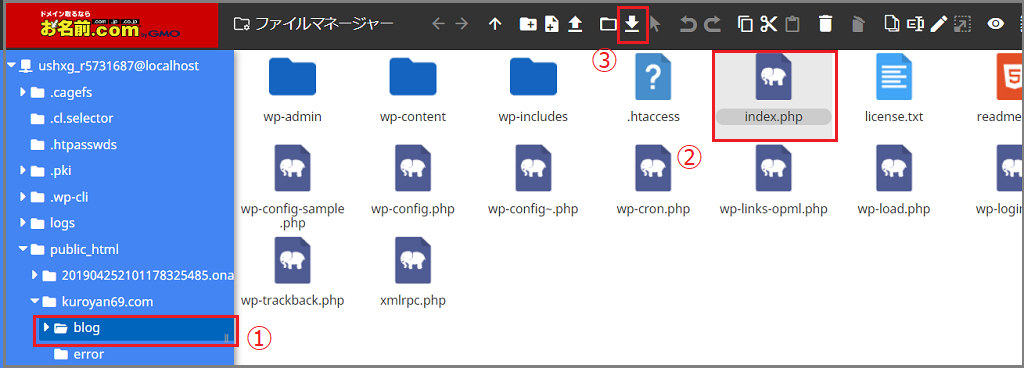Click the resize image icon
1024x368 pixels.
pyautogui.click(x=962, y=24)
